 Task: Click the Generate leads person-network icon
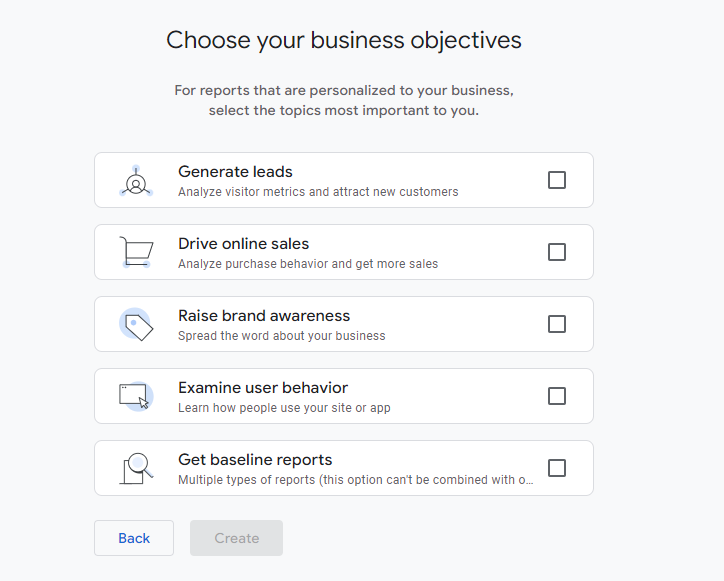(x=136, y=181)
